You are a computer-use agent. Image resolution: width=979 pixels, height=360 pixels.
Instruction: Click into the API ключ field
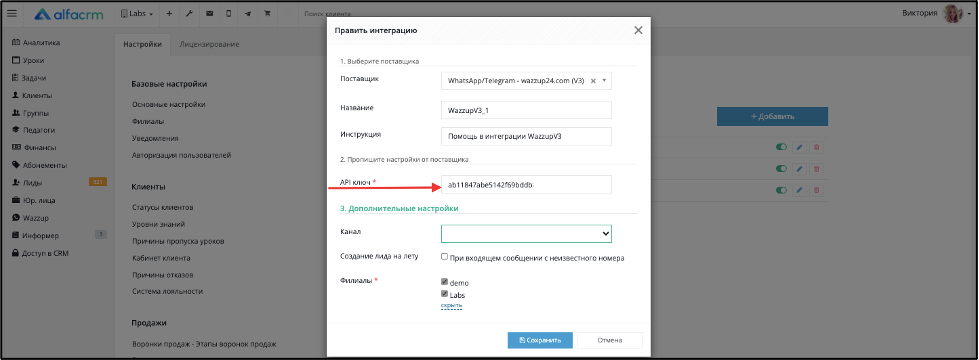pos(526,185)
